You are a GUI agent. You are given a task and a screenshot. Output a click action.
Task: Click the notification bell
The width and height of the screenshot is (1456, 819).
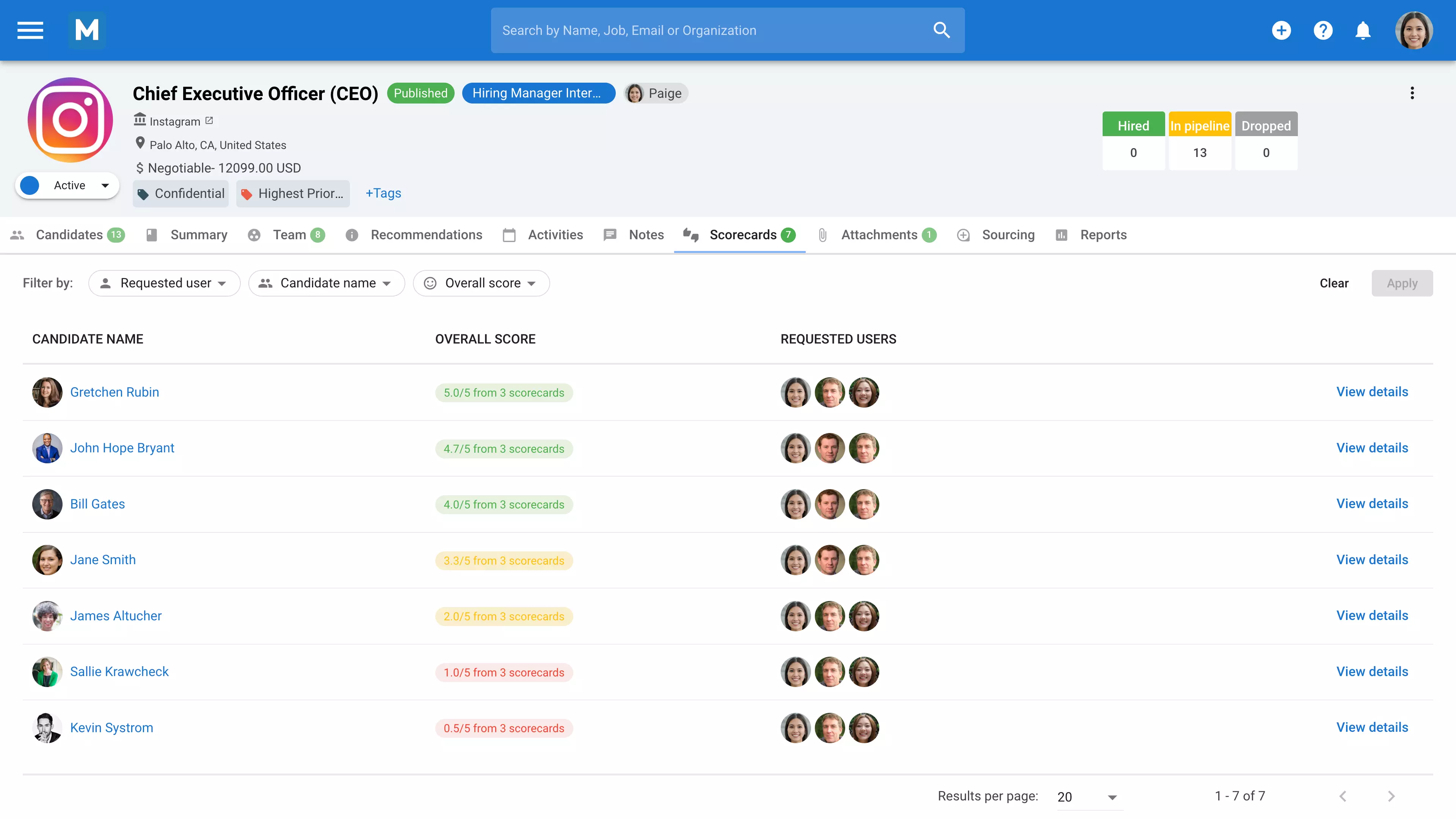[x=1363, y=30]
